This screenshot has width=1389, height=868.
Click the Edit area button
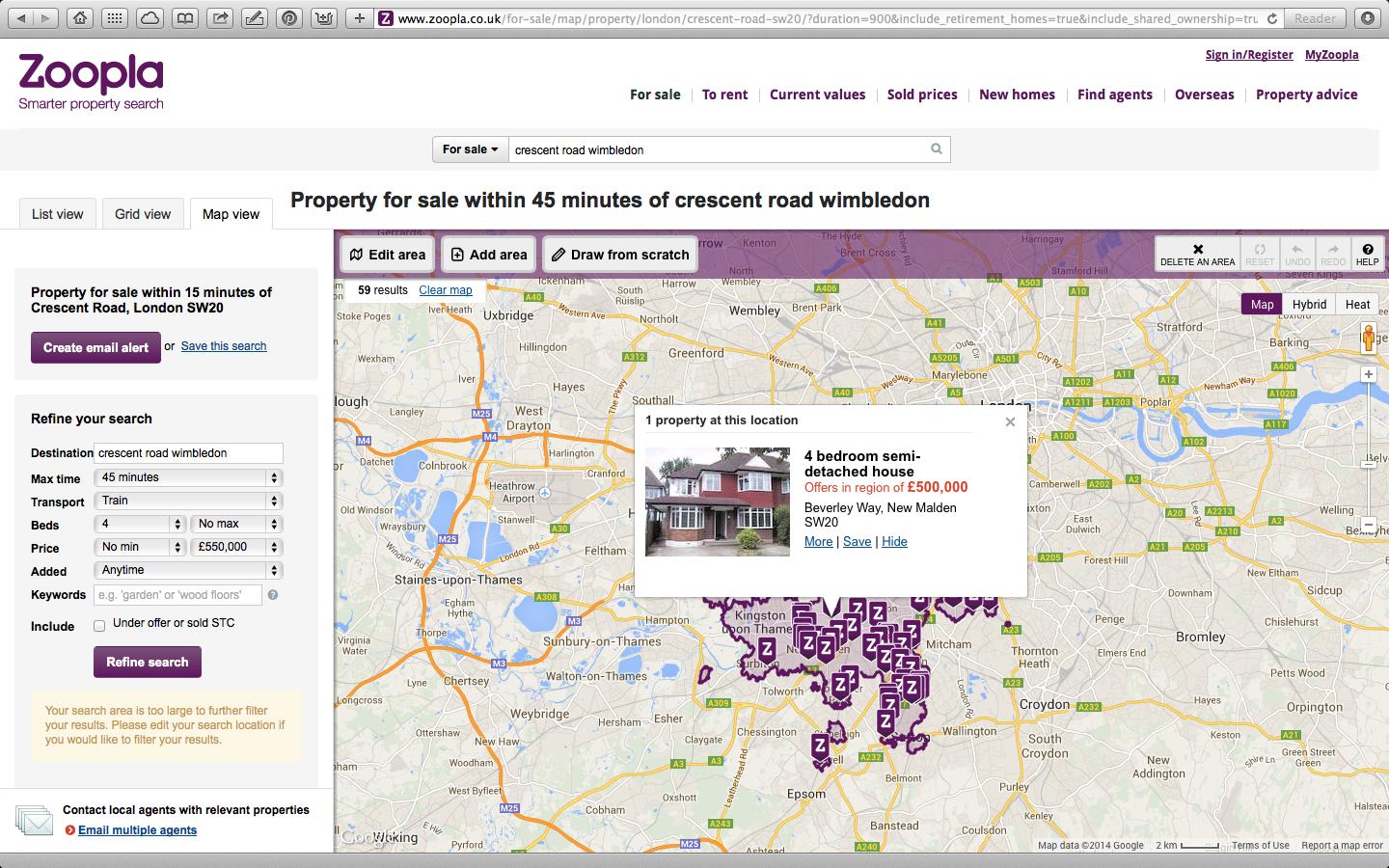(x=387, y=255)
